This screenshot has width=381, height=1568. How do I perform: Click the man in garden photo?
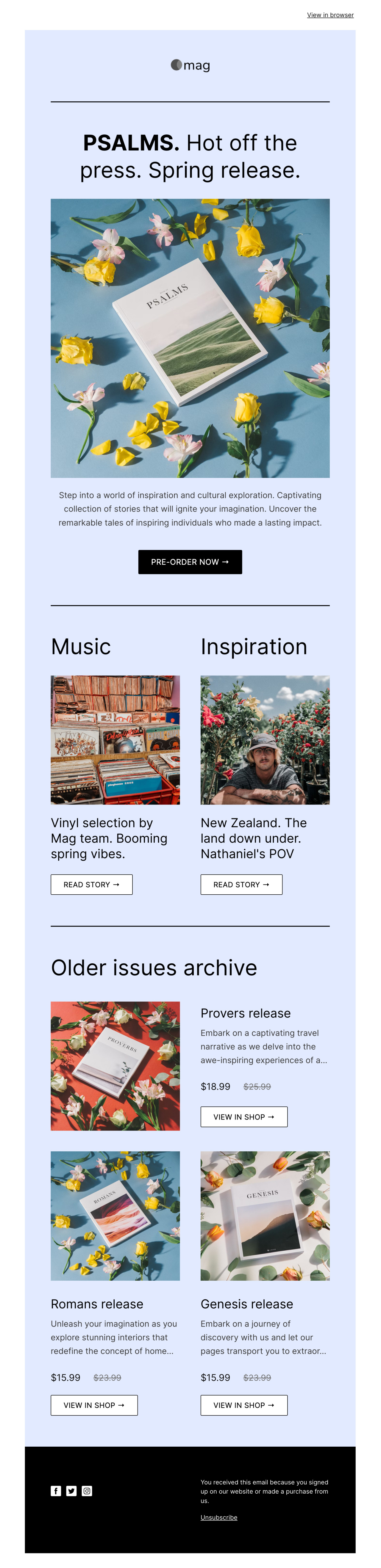tap(265, 740)
